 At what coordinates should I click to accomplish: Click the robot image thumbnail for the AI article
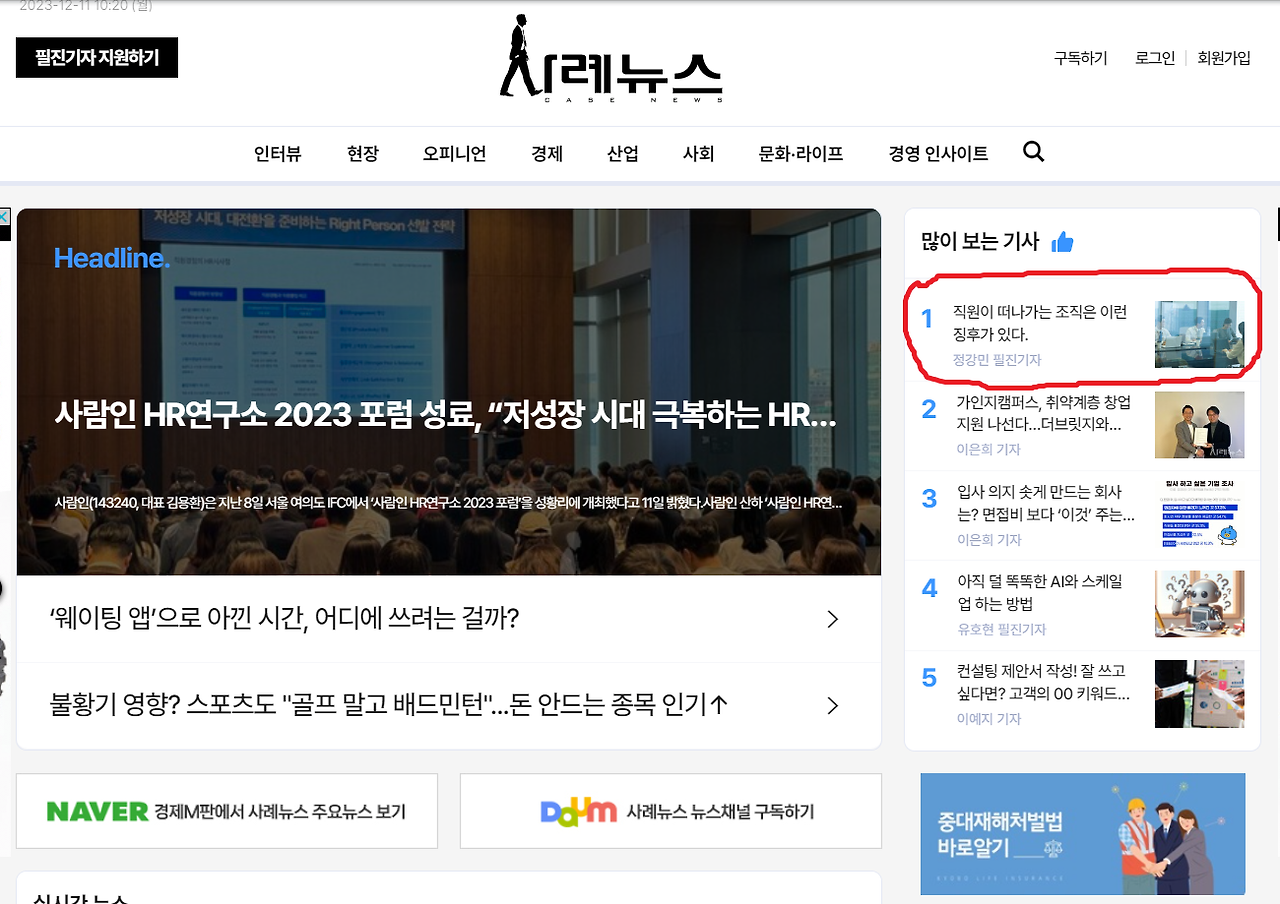pyautogui.click(x=1199, y=604)
